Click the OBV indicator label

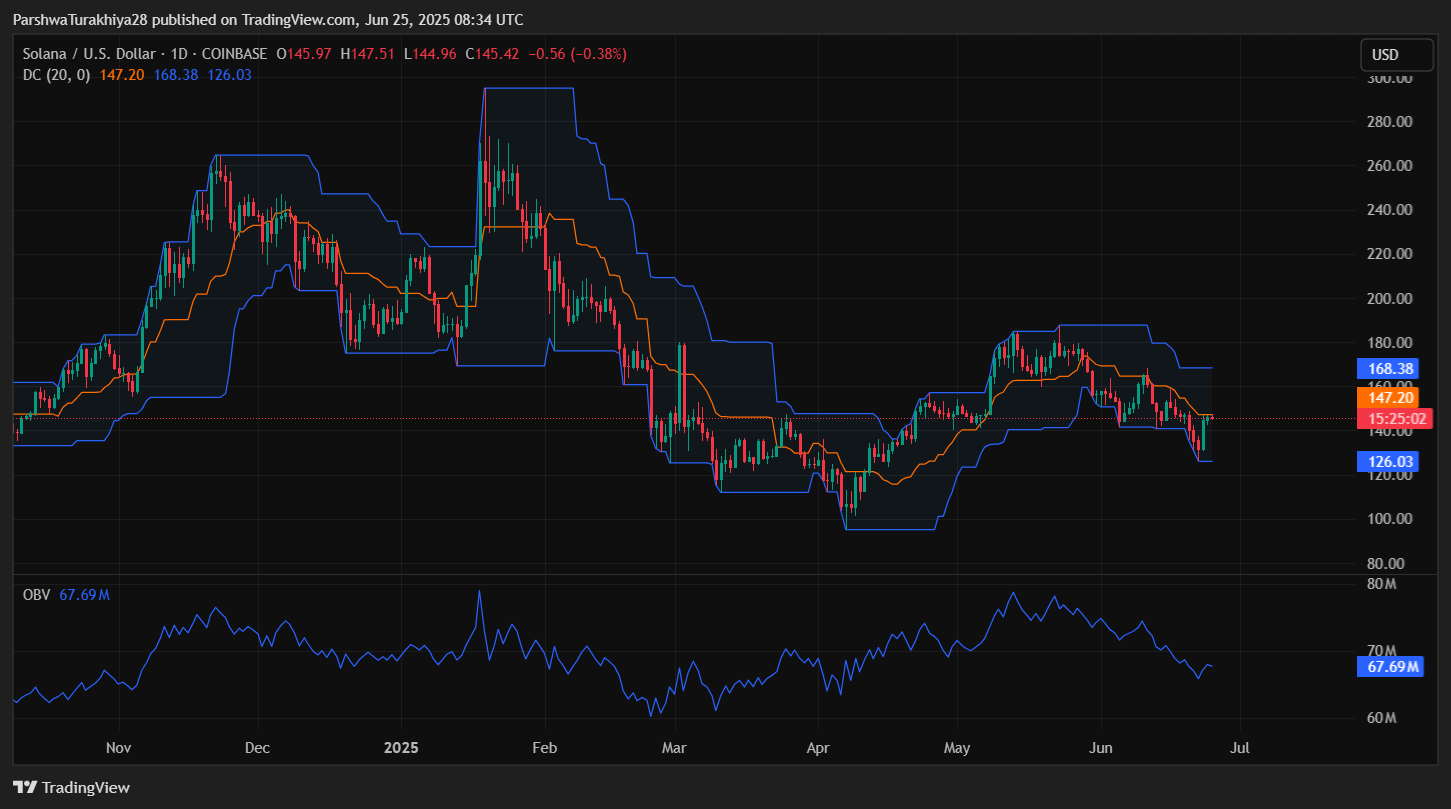coord(35,595)
